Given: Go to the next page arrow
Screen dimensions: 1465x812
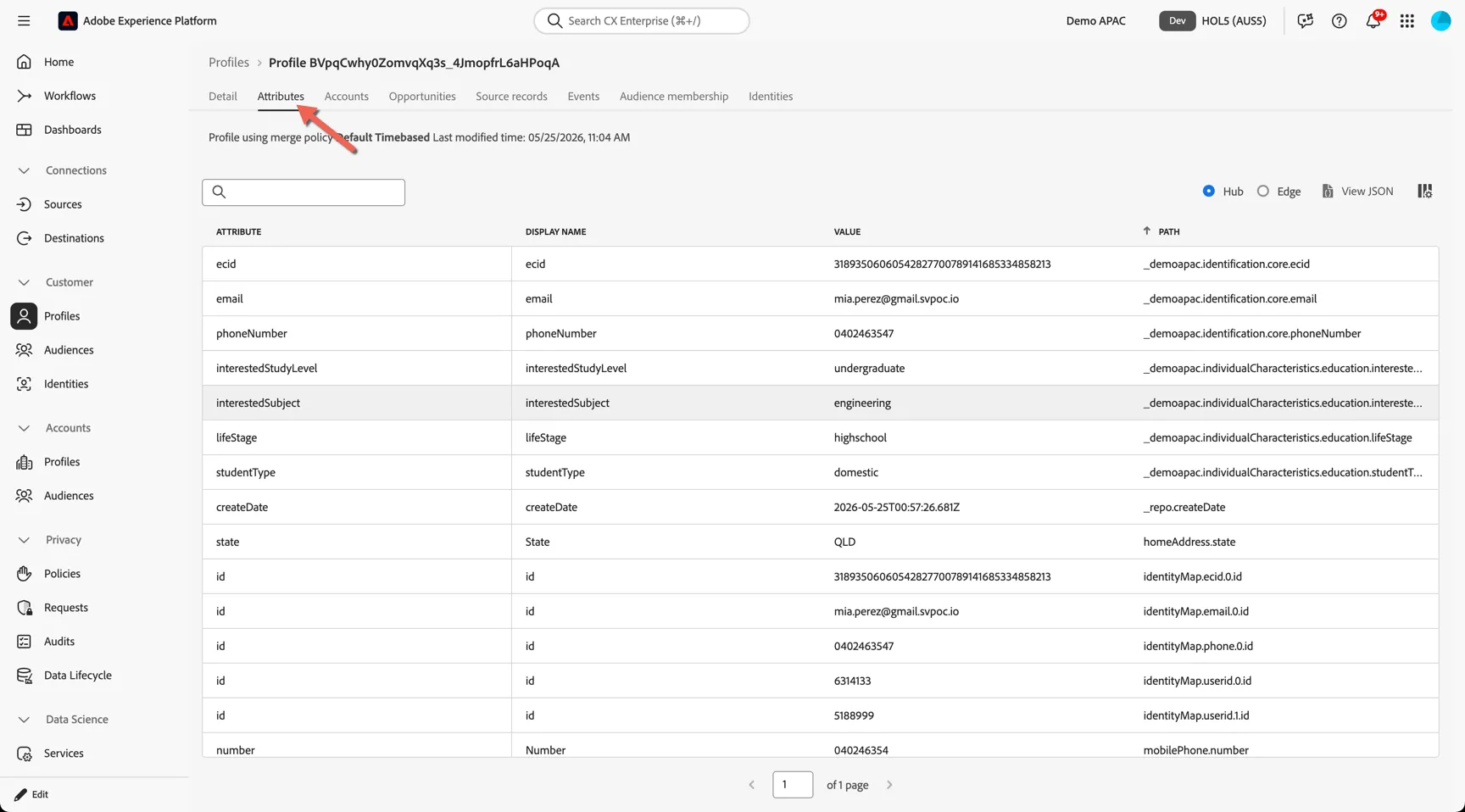Looking at the screenshot, I should 889,785.
